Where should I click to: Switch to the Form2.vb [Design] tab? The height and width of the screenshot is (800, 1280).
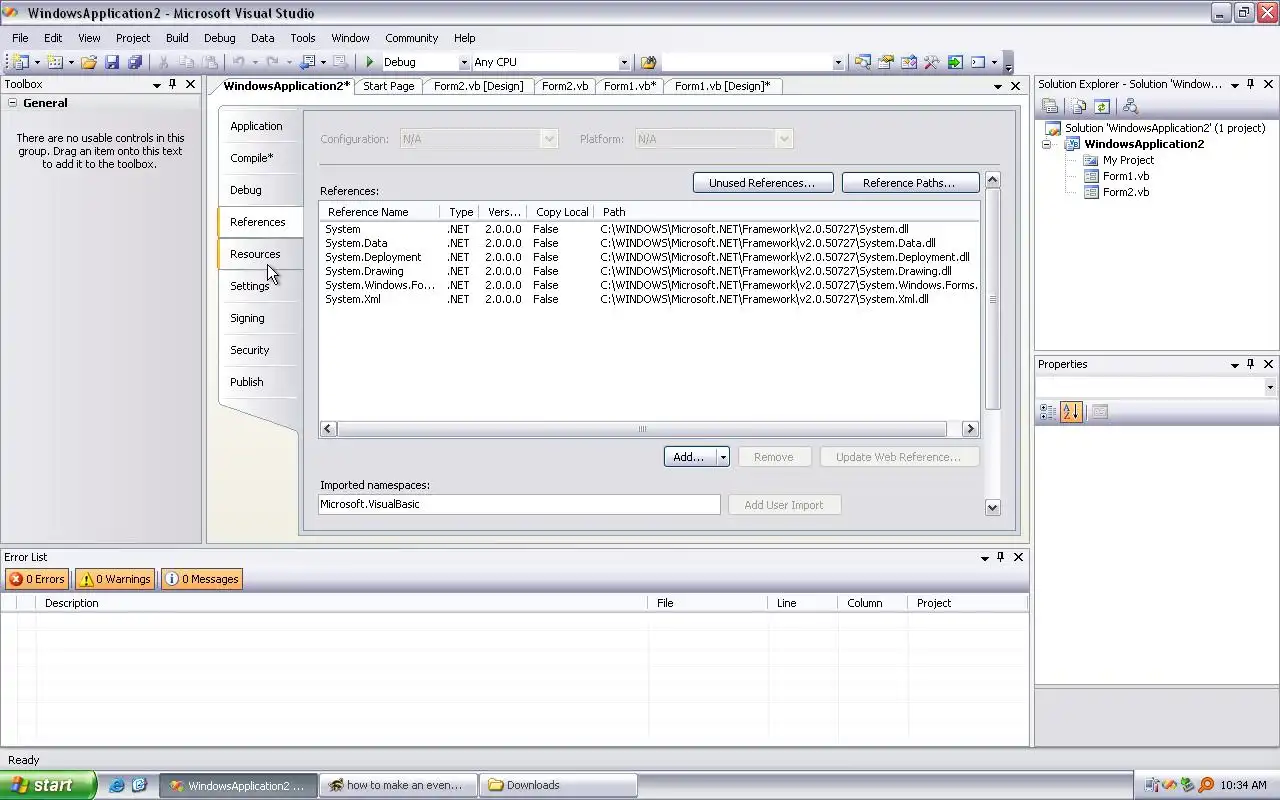coord(478,86)
